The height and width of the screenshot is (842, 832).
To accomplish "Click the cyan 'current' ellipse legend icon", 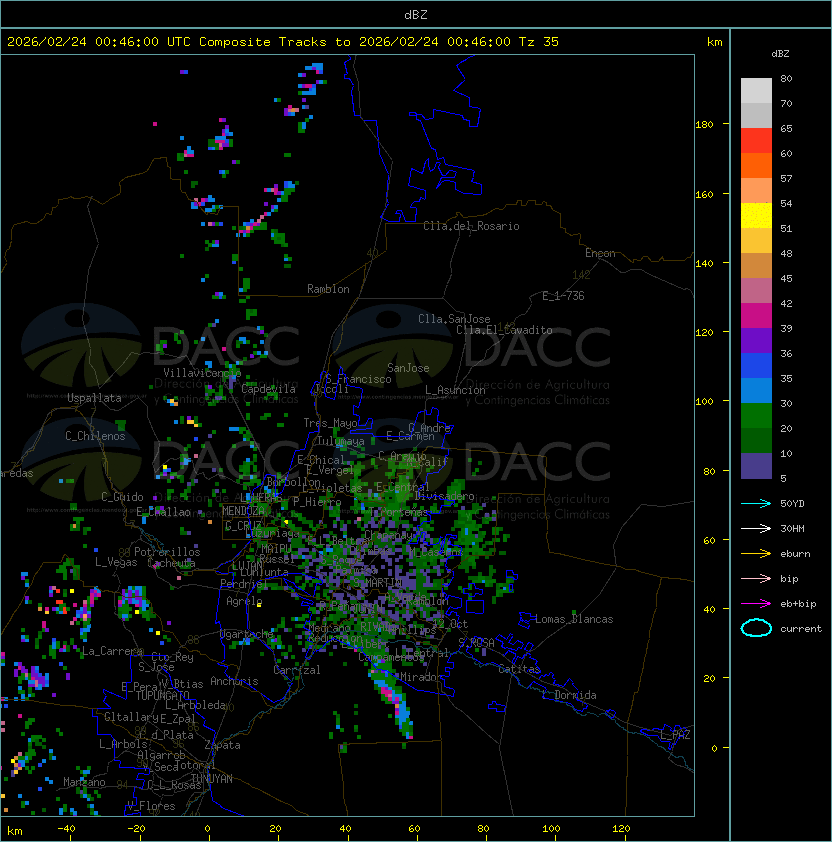I will [x=756, y=628].
